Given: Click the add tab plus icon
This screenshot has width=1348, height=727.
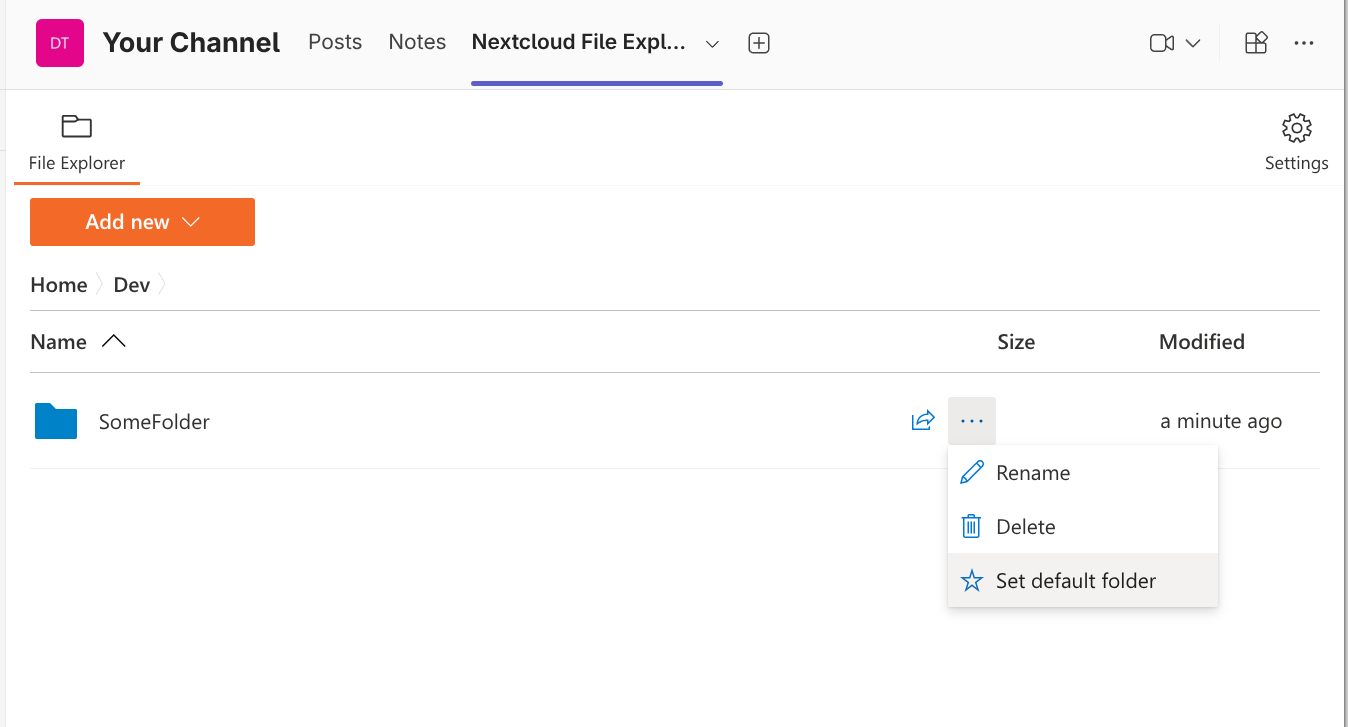Looking at the screenshot, I should coord(759,43).
